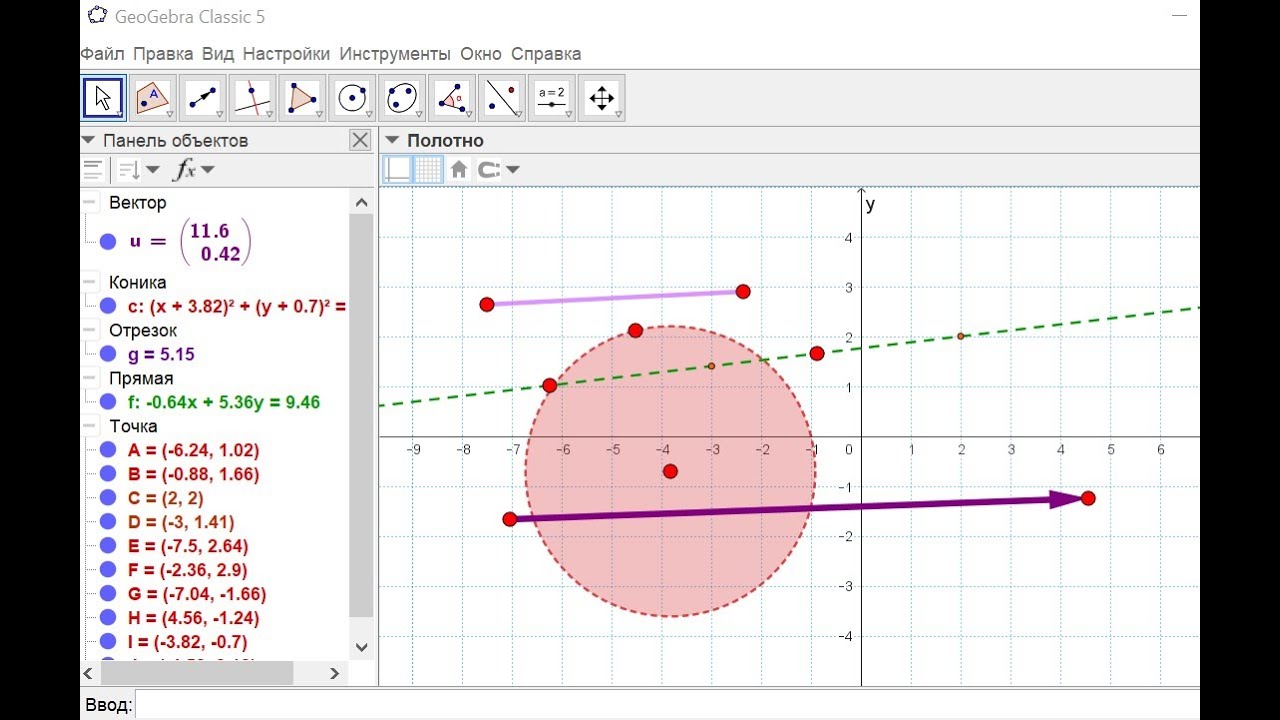Select the Move Graphics View tool

(602, 98)
